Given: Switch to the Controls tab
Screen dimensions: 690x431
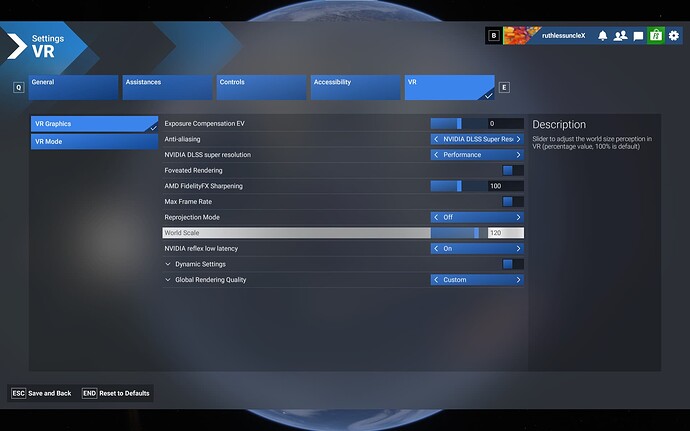Looking at the screenshot, I should tap(261, 87).
